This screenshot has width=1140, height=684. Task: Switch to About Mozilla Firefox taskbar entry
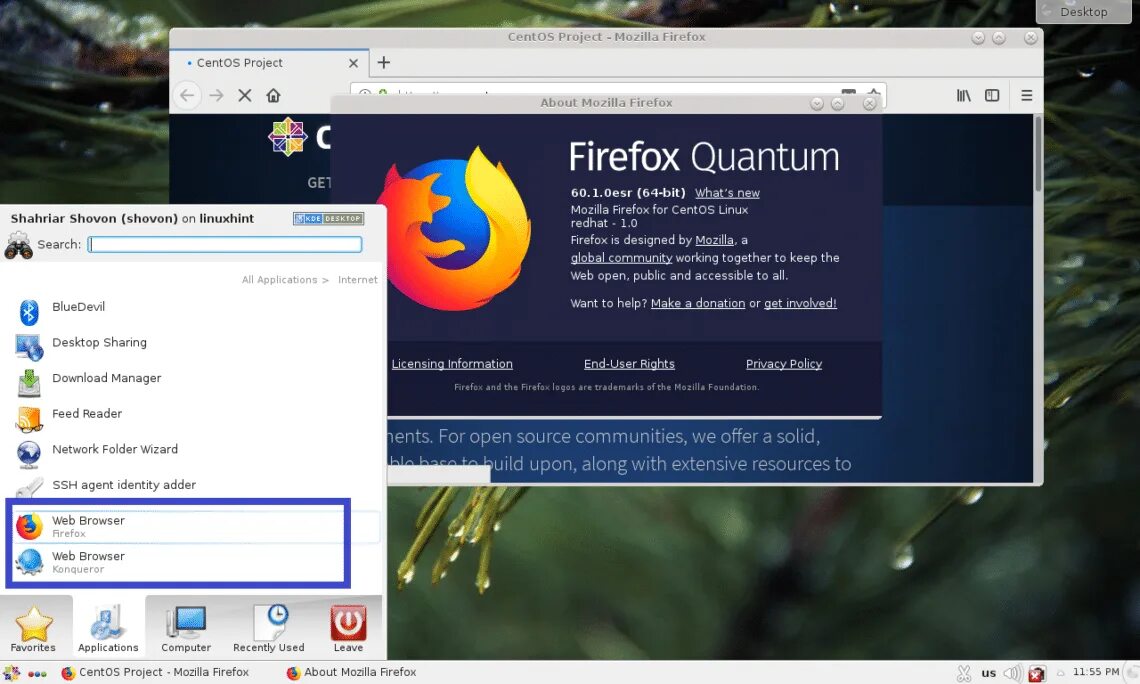[351, 672]
